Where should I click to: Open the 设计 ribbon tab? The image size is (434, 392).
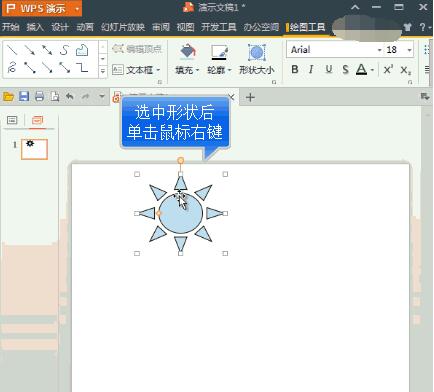[60, 27]
